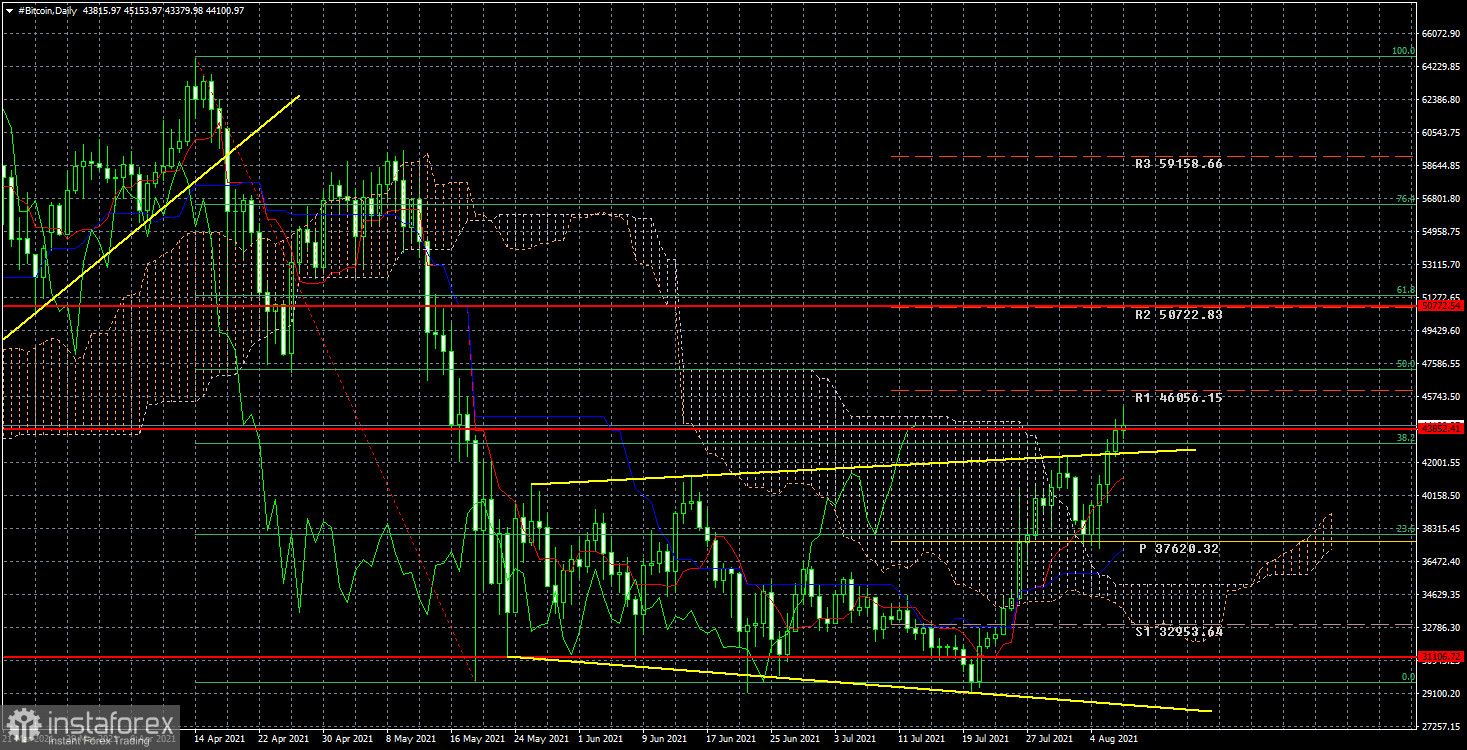Click the red 31106.72 price tag
Screen dimensions: 1467x750
point(1442,657)
